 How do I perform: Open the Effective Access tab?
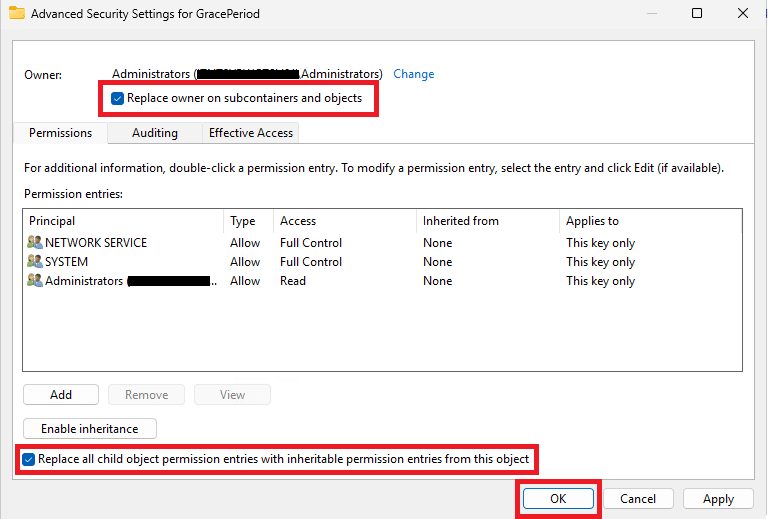tap(250, 133)
